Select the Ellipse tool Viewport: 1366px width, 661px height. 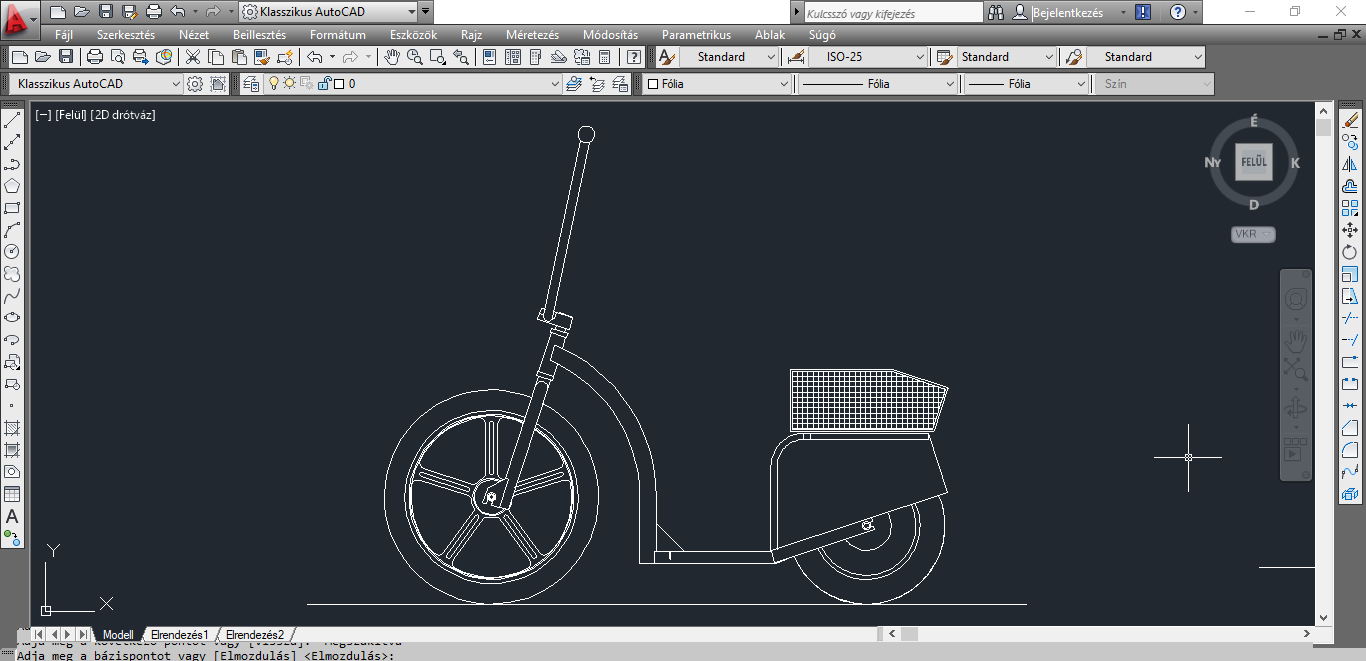click(x=12, y=318)
